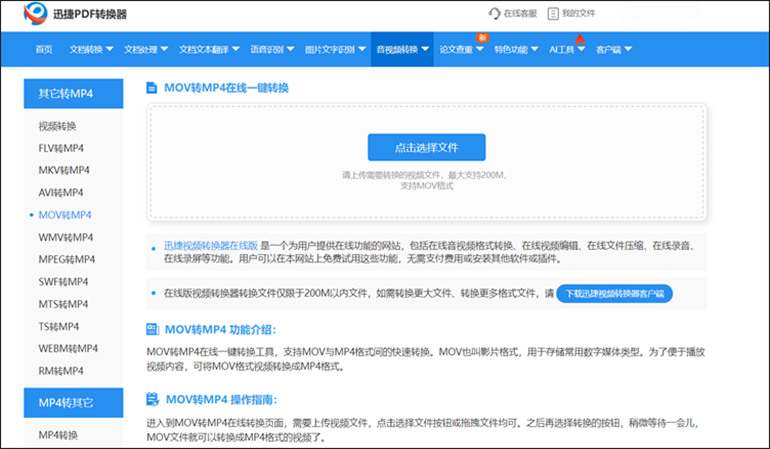Click the flame icon above AI工具

[x=580, y=39]
